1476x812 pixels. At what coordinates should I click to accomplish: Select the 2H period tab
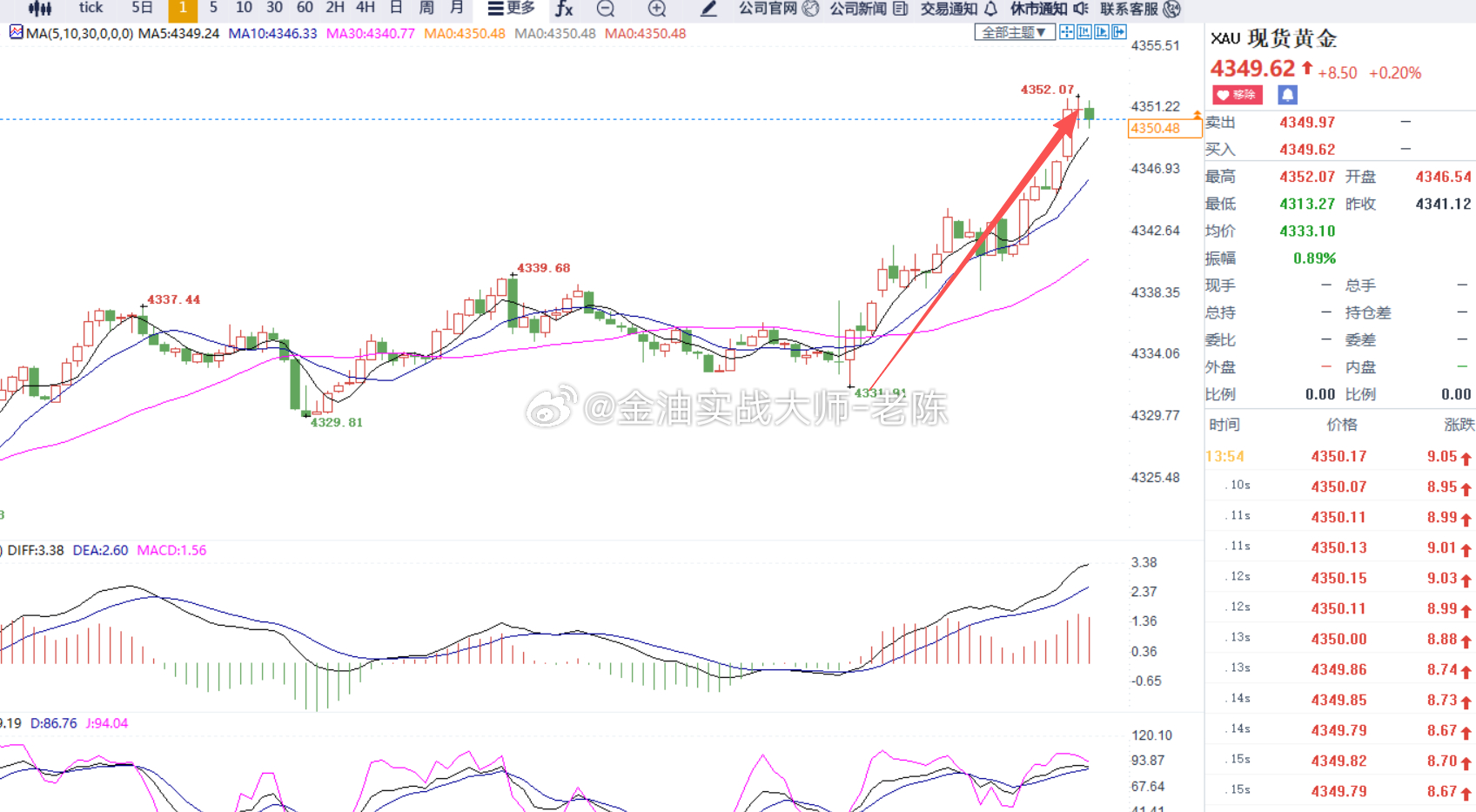pos(335,8)
